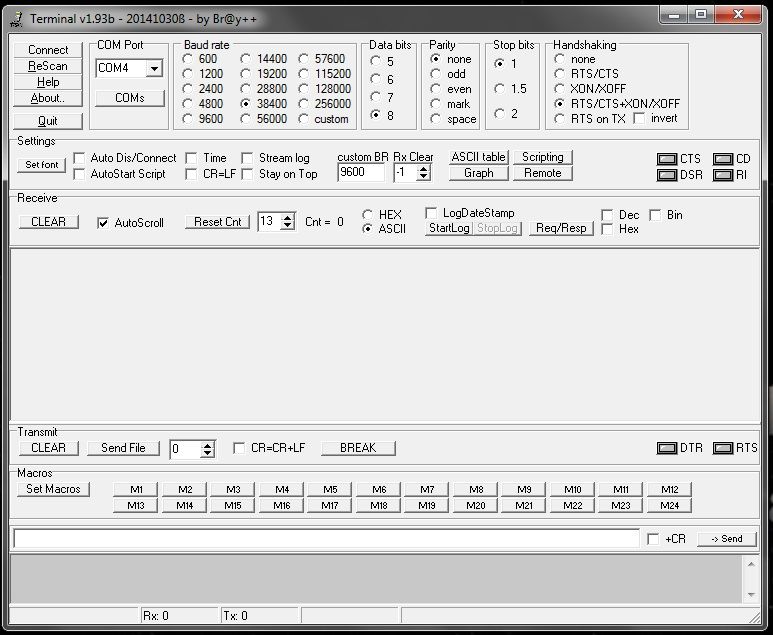Click Send File button

(x=123, y=448)
